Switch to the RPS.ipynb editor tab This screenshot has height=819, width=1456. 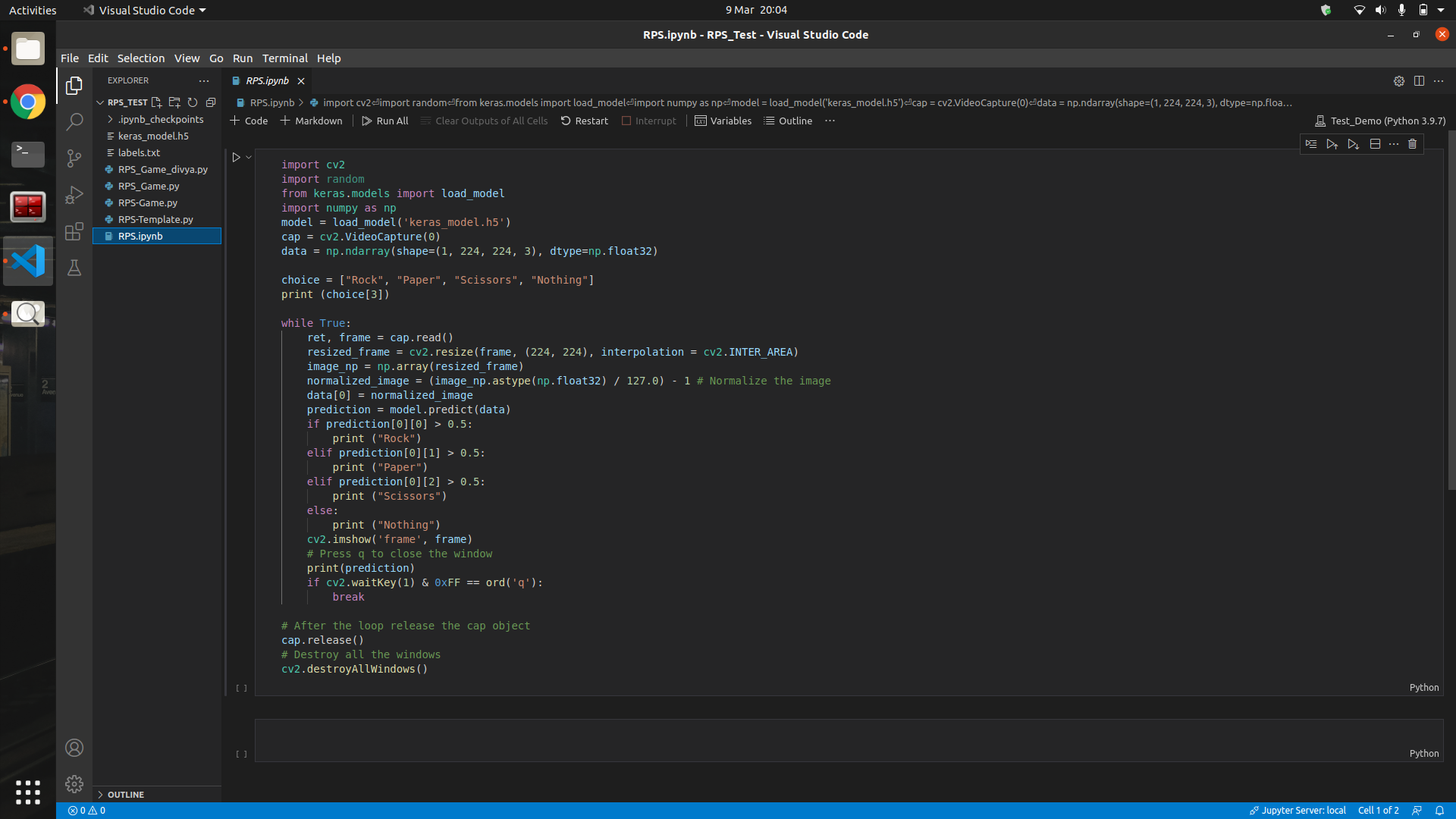coord(267,80)
